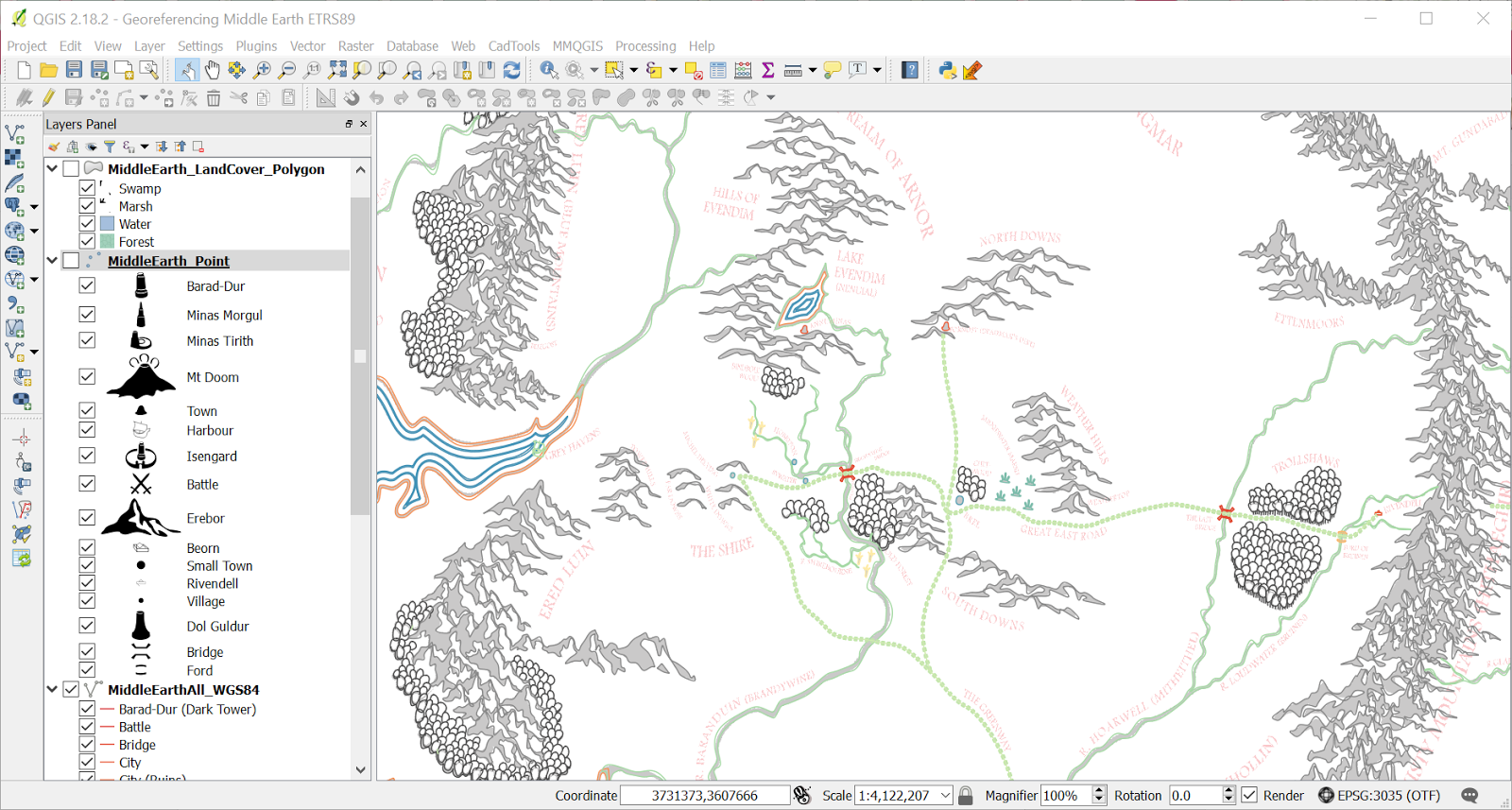Image resolution: width=1512 pixels, height=810 pixels.
Task: Show statistical summary with the sigma icon
Action: tap(768, 70)
